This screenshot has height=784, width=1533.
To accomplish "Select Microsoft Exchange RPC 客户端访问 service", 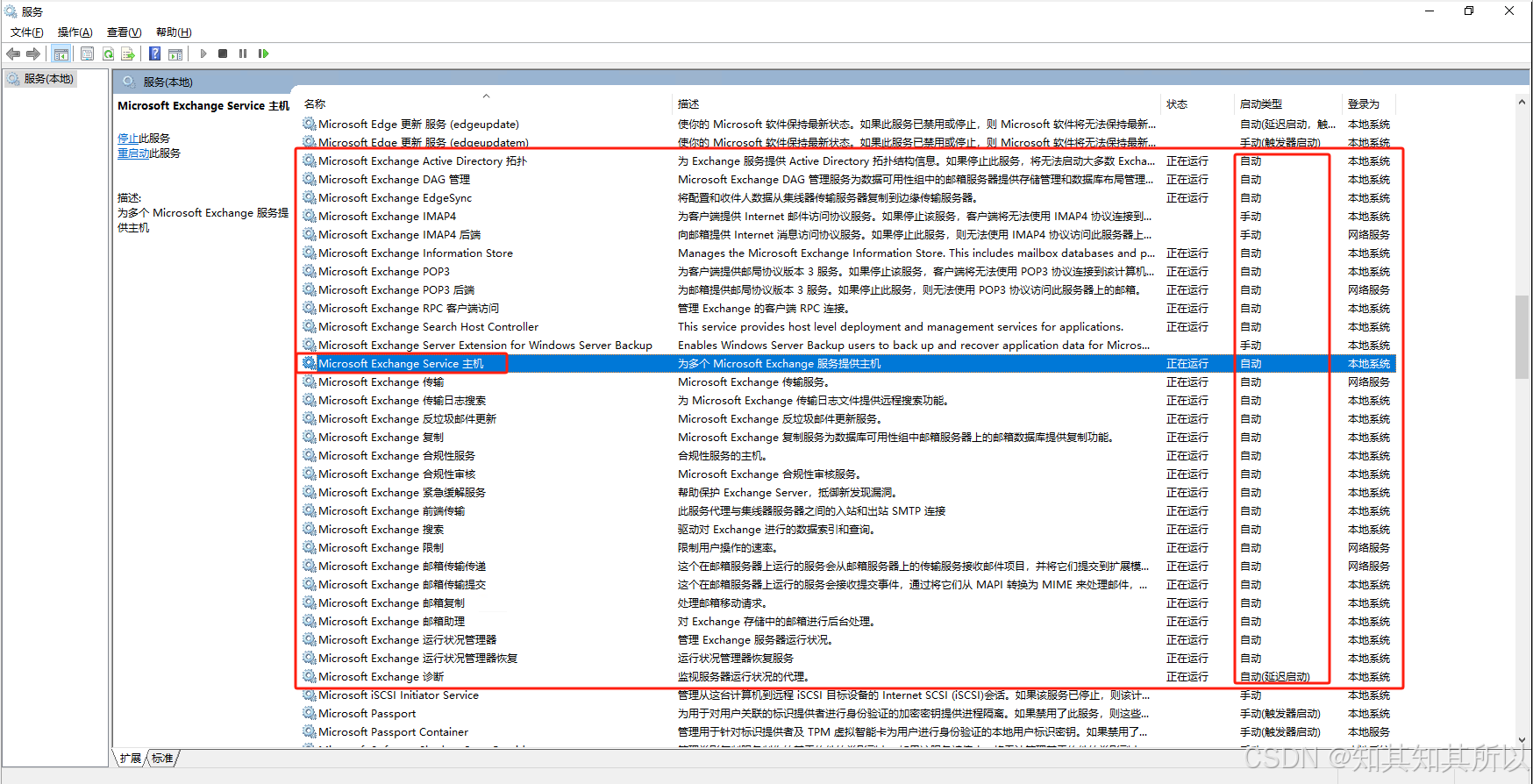I will (x=409, y=308).
